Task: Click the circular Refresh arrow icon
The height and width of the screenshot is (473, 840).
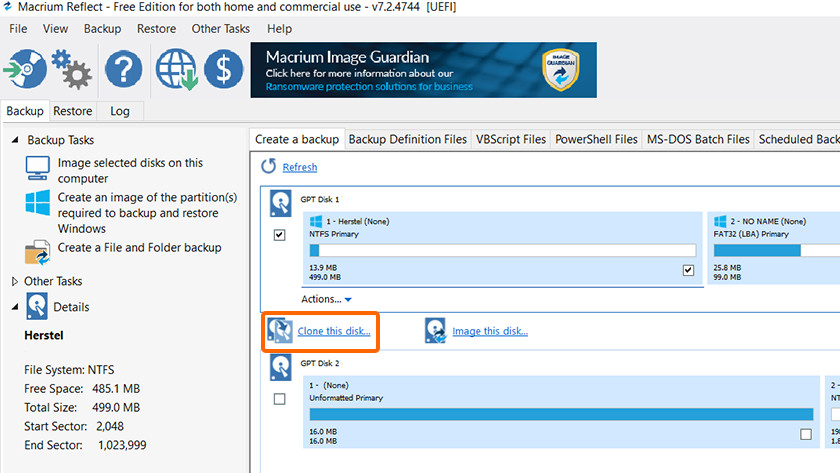Action: click(x=268, y=166)
